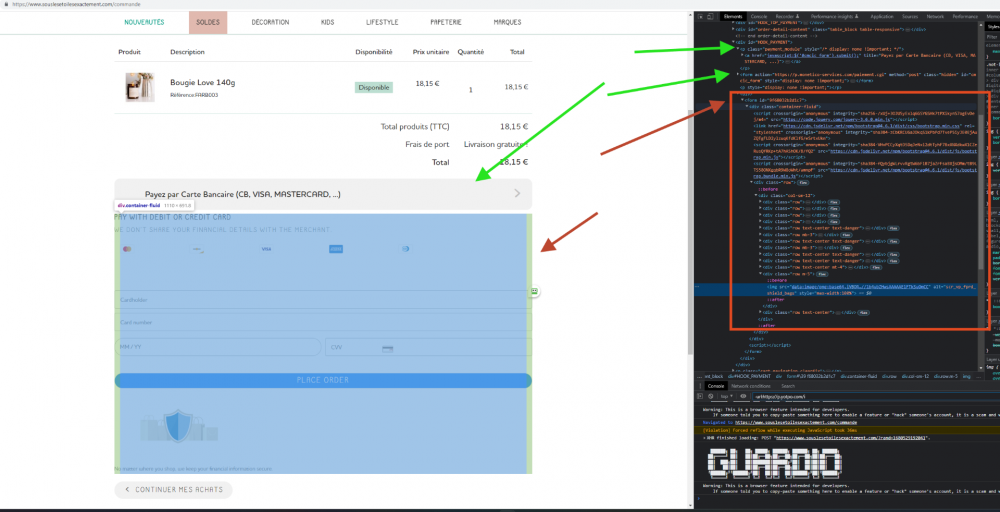Click div.col-sm-12 in the breadcrumb bar
Screen dimensions: 1000x512
(x=915, y=376)
